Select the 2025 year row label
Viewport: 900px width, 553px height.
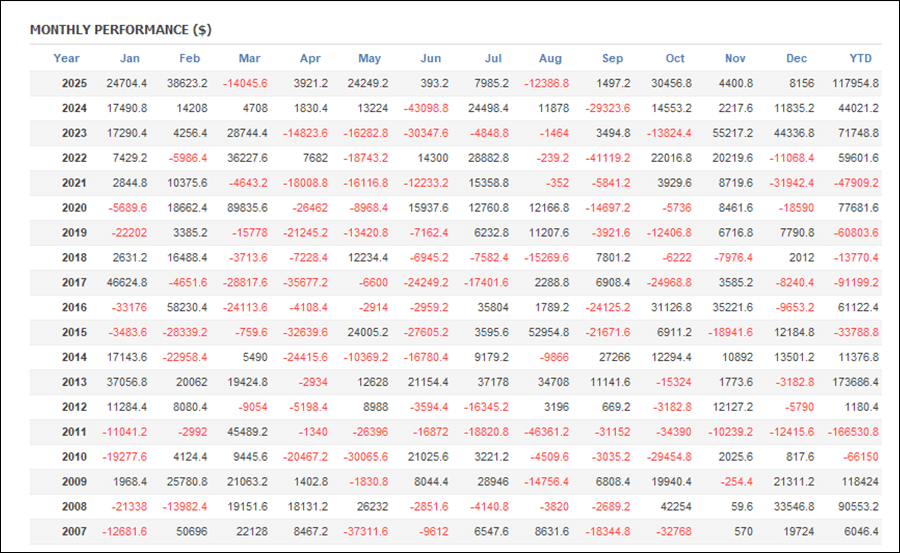[x=74, y=84]
